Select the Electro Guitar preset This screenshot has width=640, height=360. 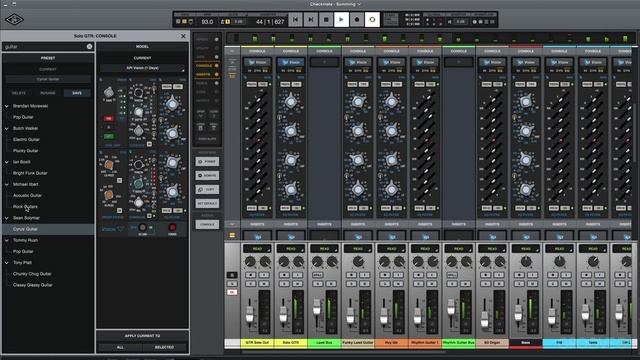(26, 140)
